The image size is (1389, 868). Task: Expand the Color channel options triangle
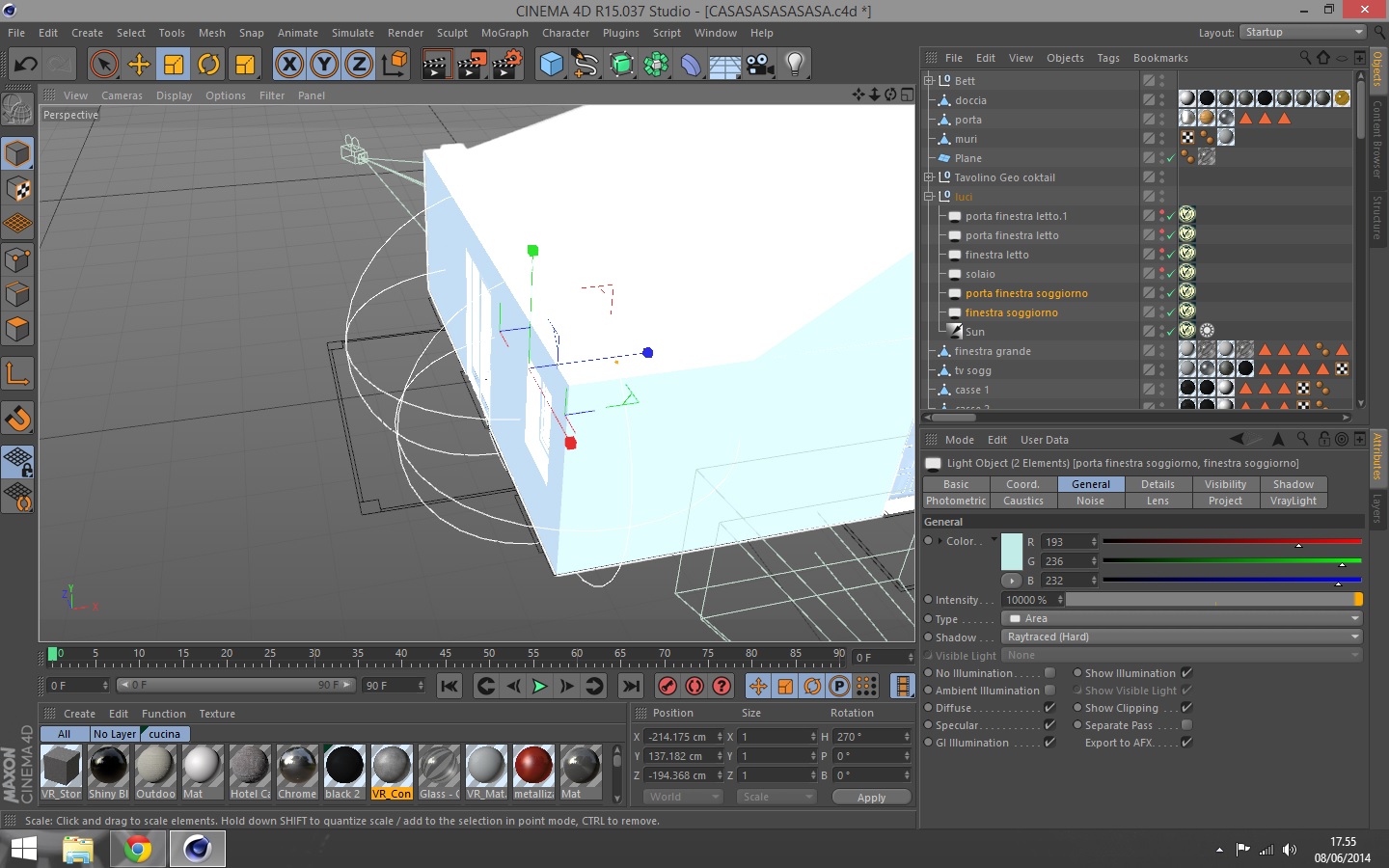tap(940, 541)
